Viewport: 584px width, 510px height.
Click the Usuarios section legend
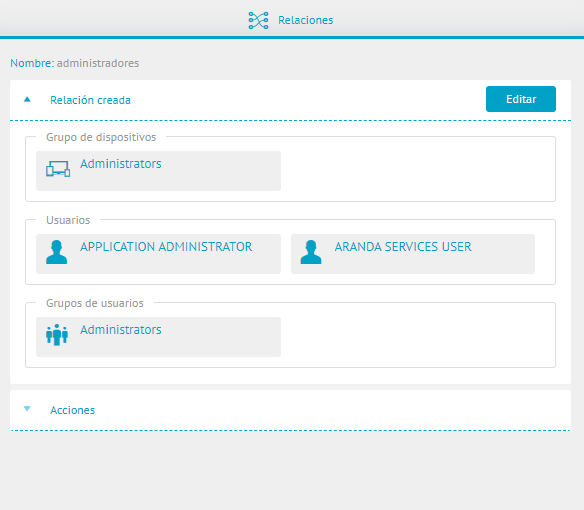(x=68, y=220)
